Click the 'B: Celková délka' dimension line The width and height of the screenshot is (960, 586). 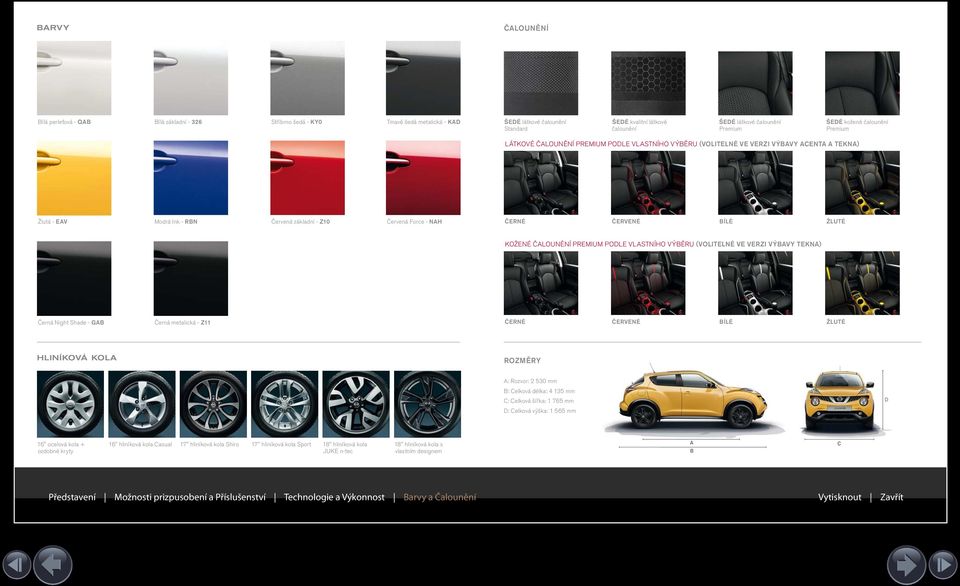[539, 391]
